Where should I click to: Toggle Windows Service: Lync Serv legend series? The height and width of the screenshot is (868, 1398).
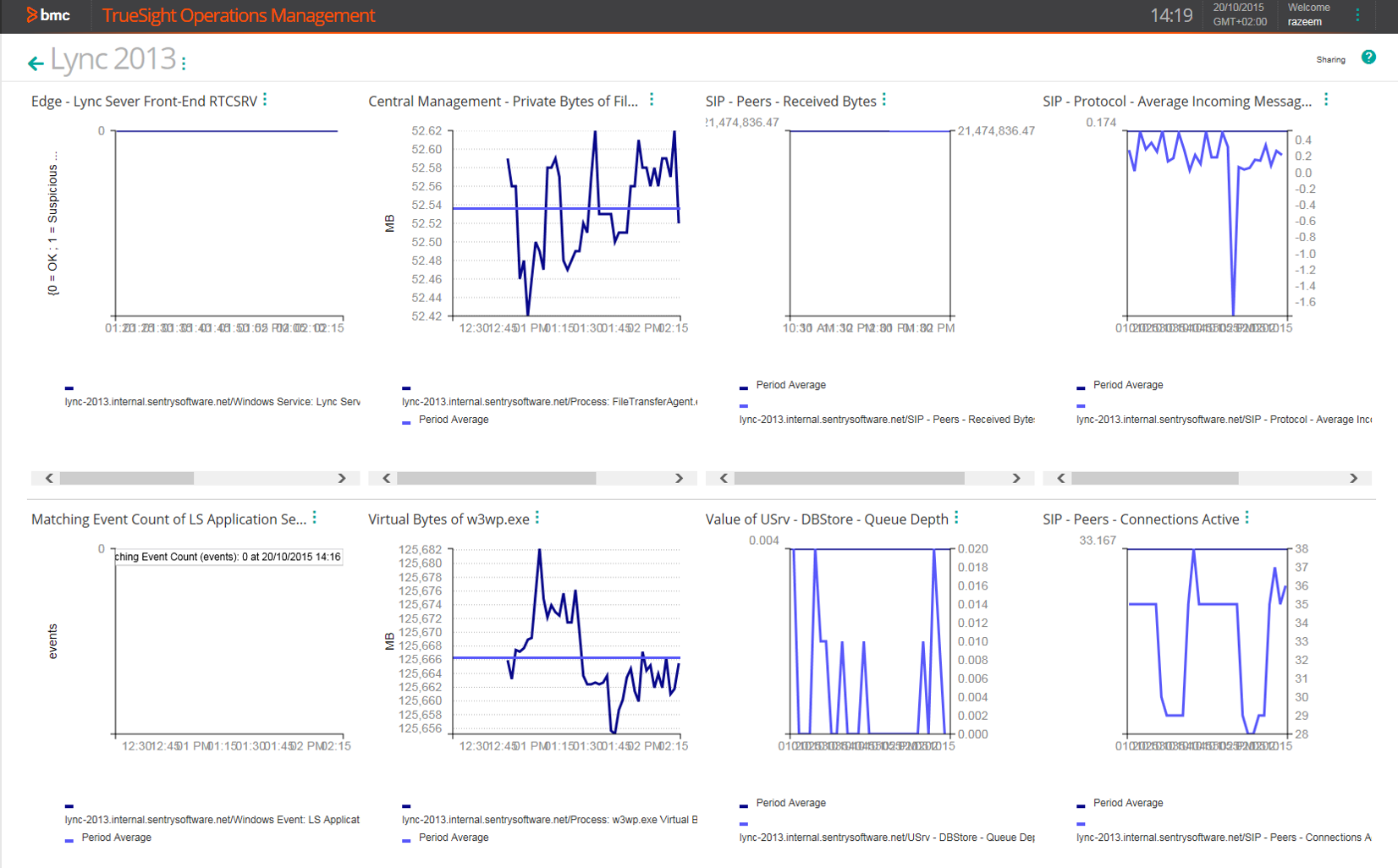click(x=212, y=402)
